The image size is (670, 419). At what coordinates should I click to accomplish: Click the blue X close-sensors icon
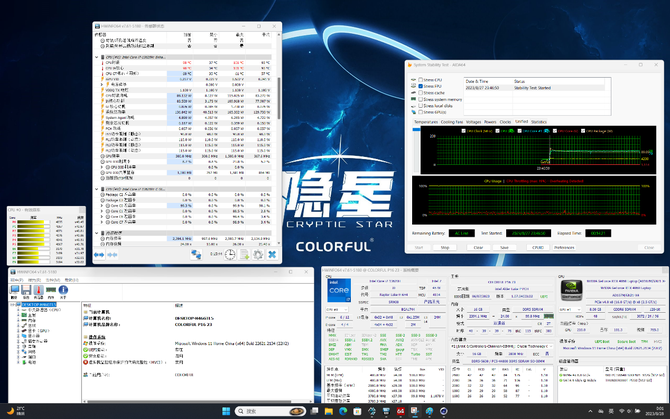click(x=272, y=255)
